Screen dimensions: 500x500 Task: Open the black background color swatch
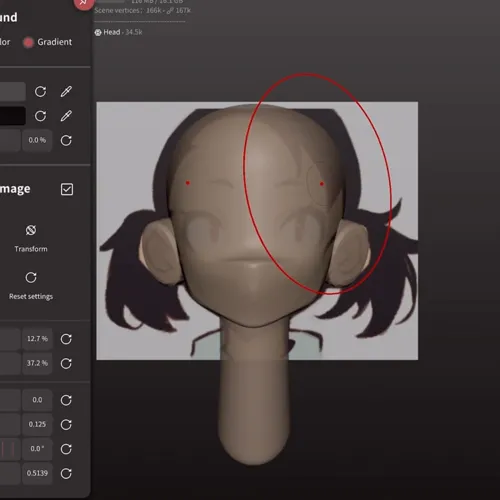click(x=12, y=116)
